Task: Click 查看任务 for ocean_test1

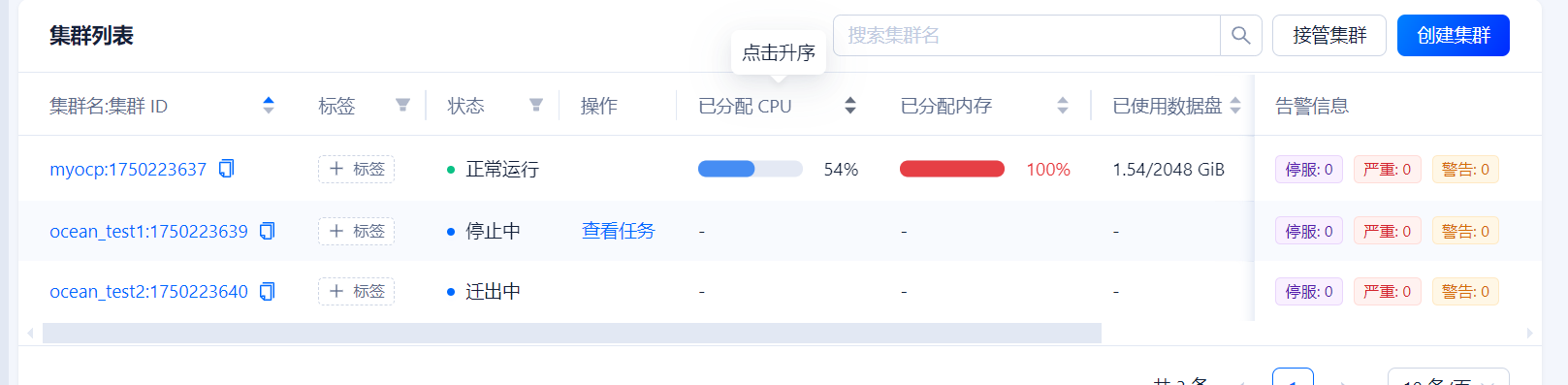Action: pyautogui.click(x=618, y=231)
